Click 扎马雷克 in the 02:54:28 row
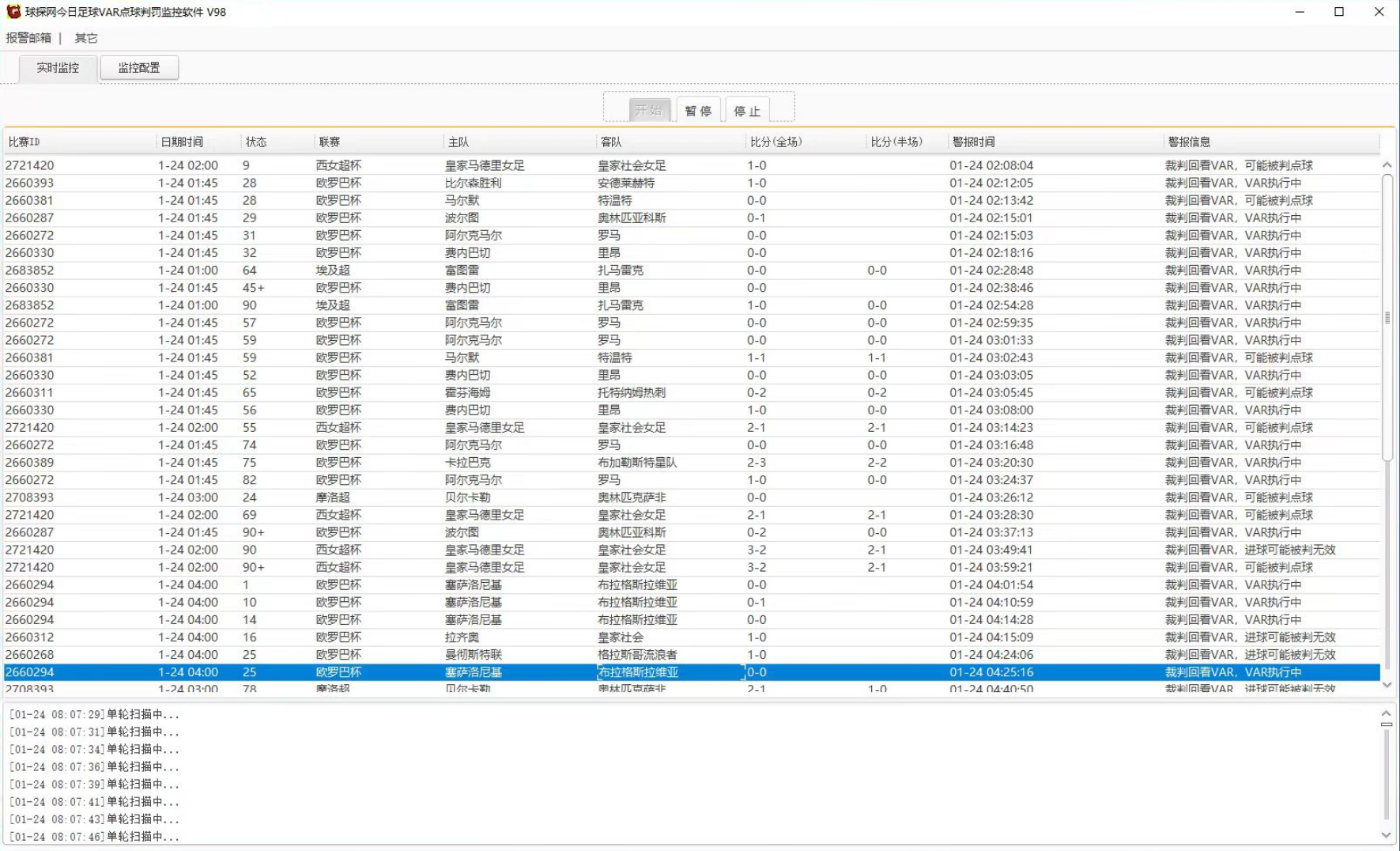Screen dimensions: 1400x851 [x=621, y=305]
